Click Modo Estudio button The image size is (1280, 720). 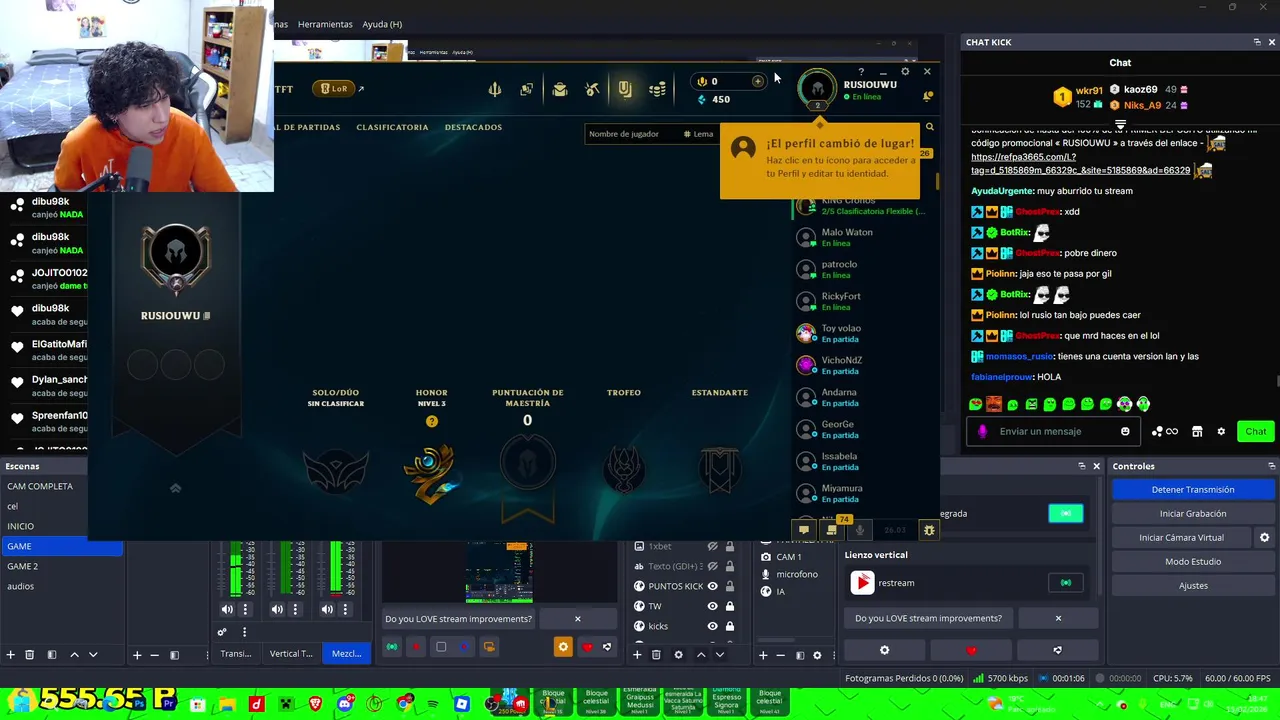(1193, 561)
